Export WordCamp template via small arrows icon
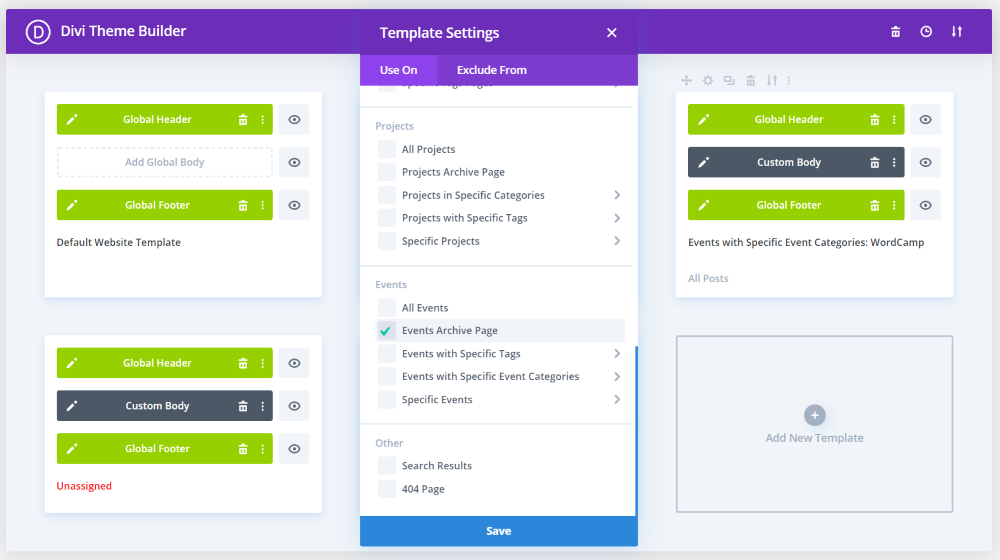This screenshot has width=1000, height=560. [772, 80]
